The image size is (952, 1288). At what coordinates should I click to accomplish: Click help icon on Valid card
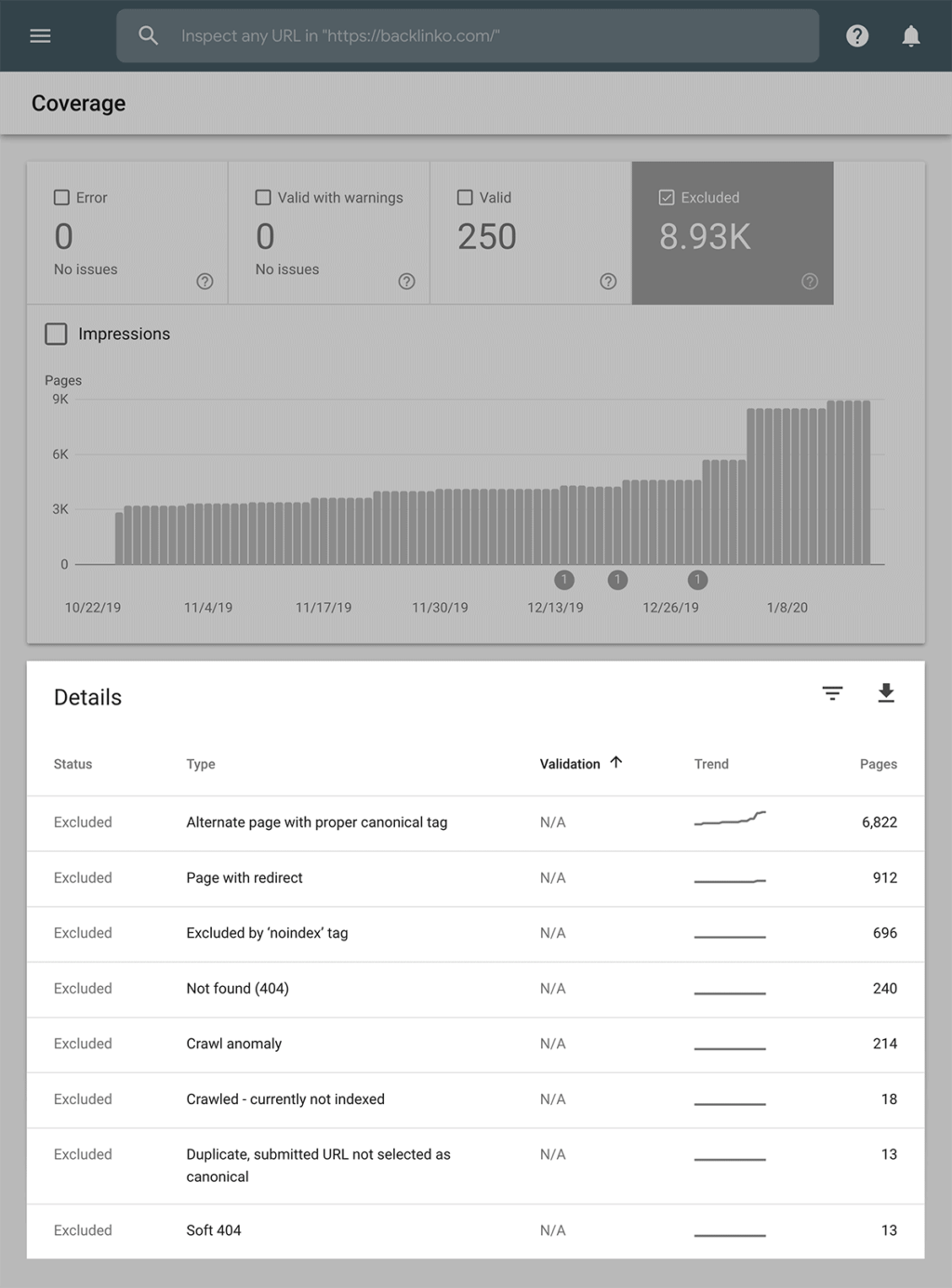(x=608, y=282)
